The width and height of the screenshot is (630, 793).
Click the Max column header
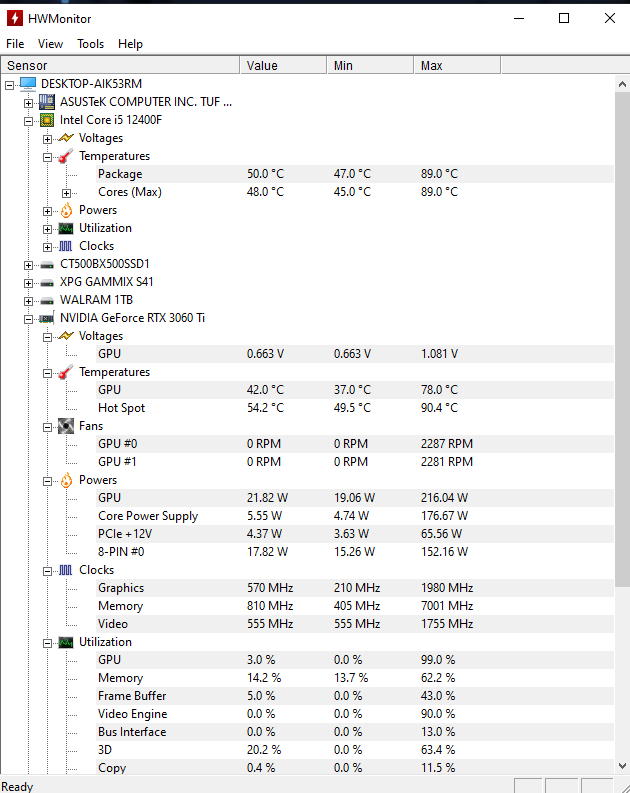458,66
